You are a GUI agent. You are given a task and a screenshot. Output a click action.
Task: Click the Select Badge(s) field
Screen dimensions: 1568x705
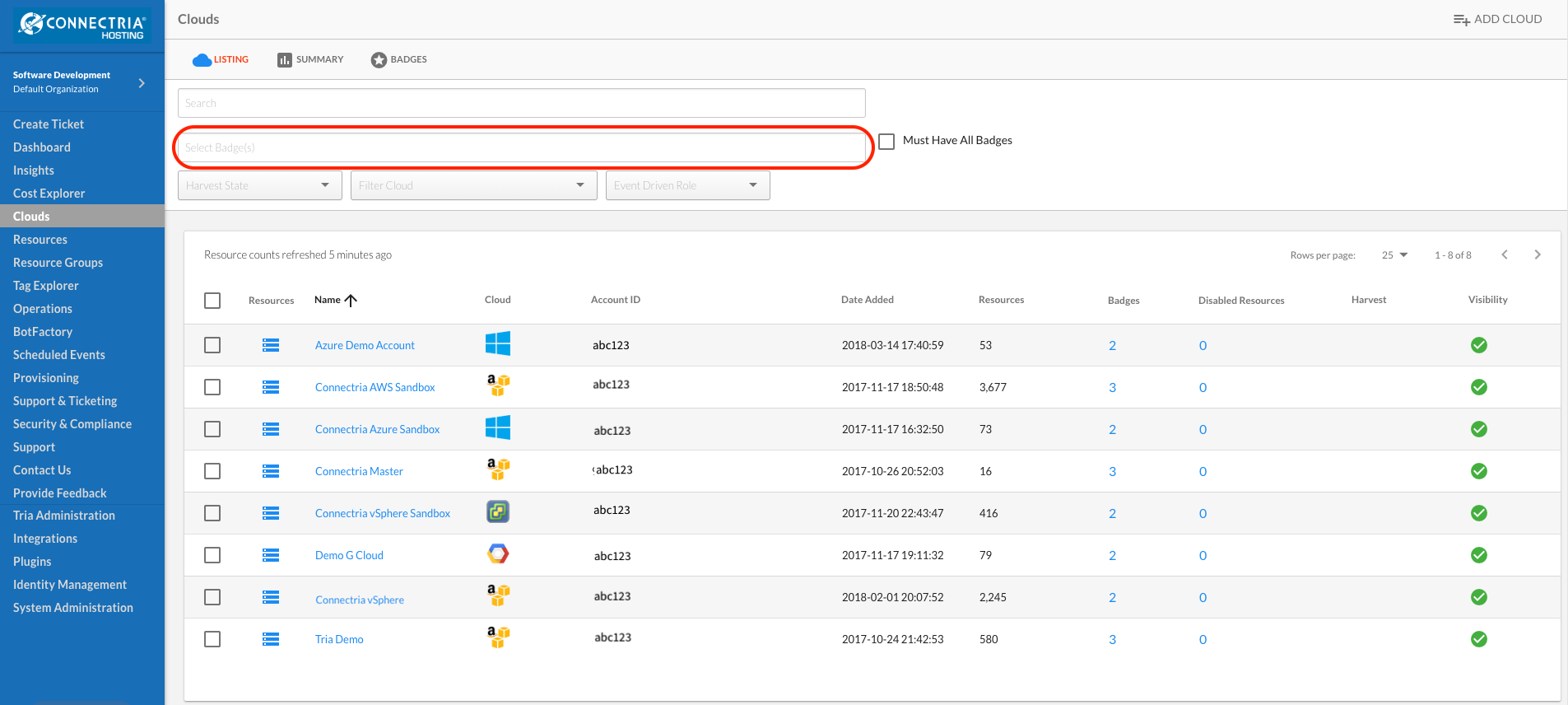coord(522,147)
